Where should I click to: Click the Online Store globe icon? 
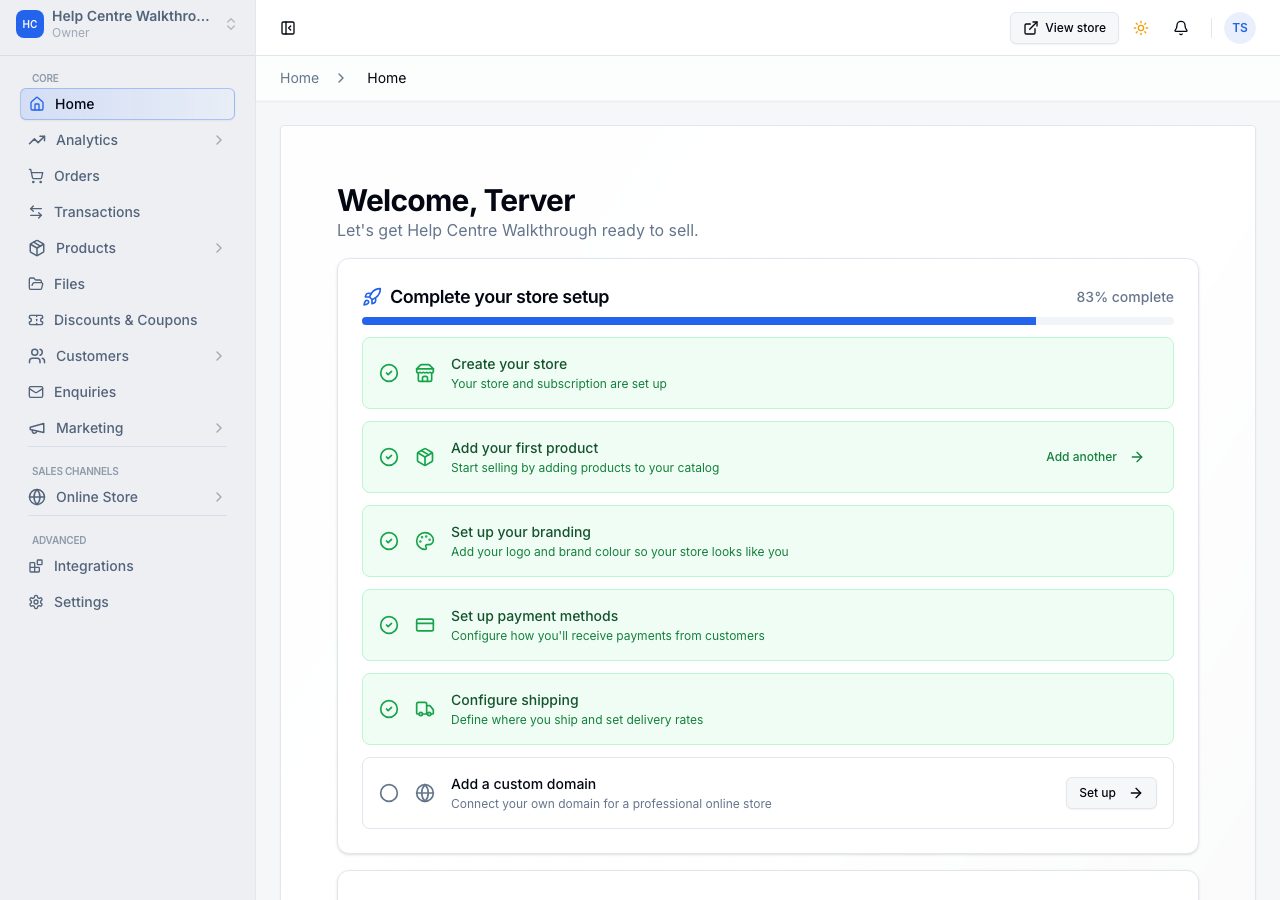(37, 497)
